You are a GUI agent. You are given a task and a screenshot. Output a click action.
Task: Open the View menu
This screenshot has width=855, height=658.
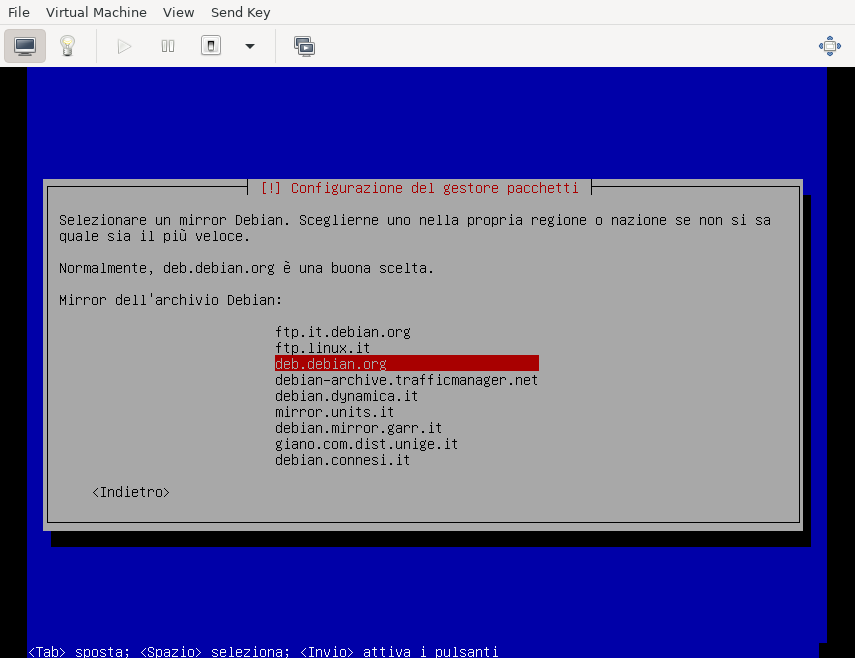[x=178, y=12]
